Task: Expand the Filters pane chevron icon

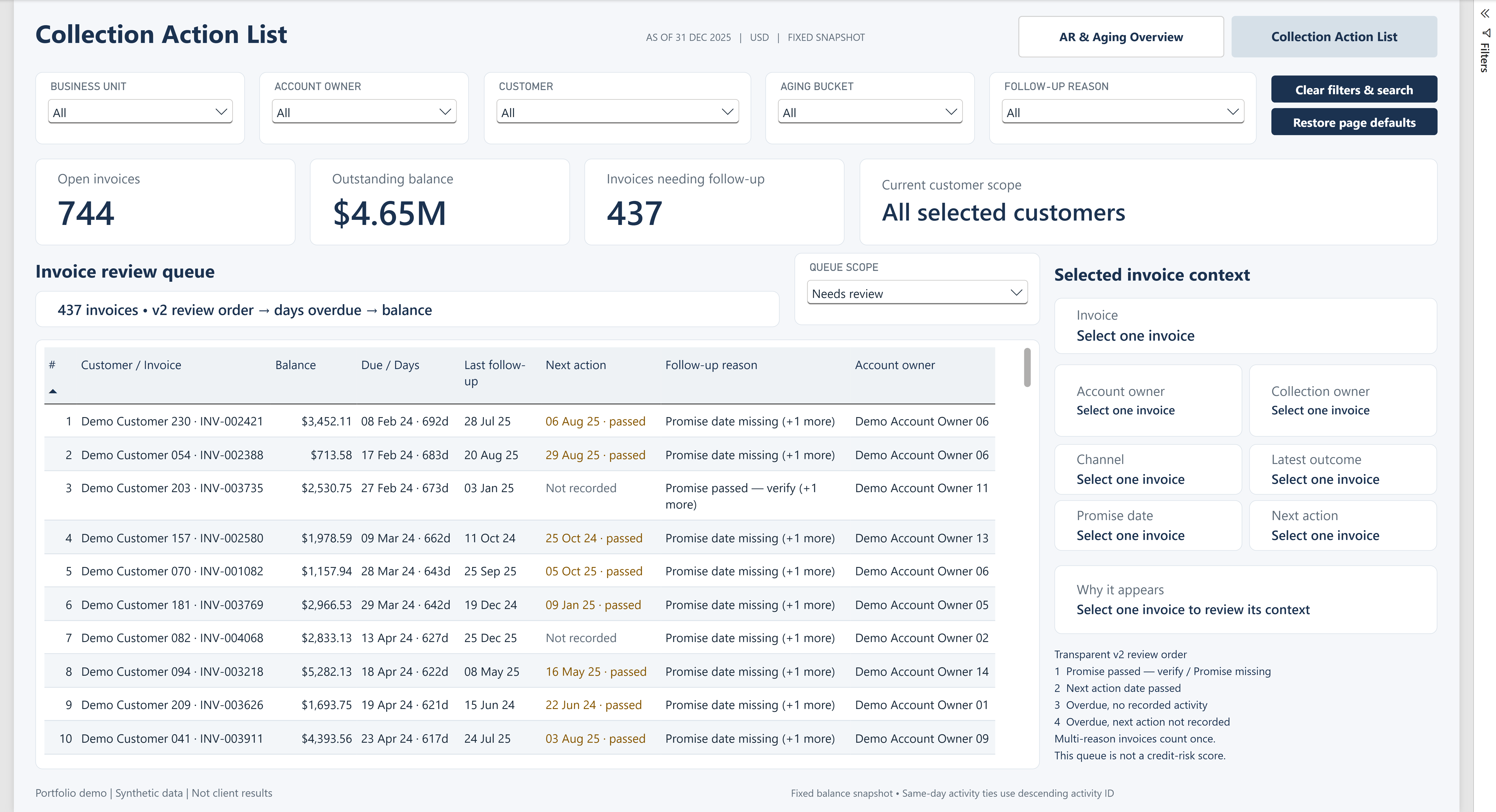Action: coord(1484,13)
